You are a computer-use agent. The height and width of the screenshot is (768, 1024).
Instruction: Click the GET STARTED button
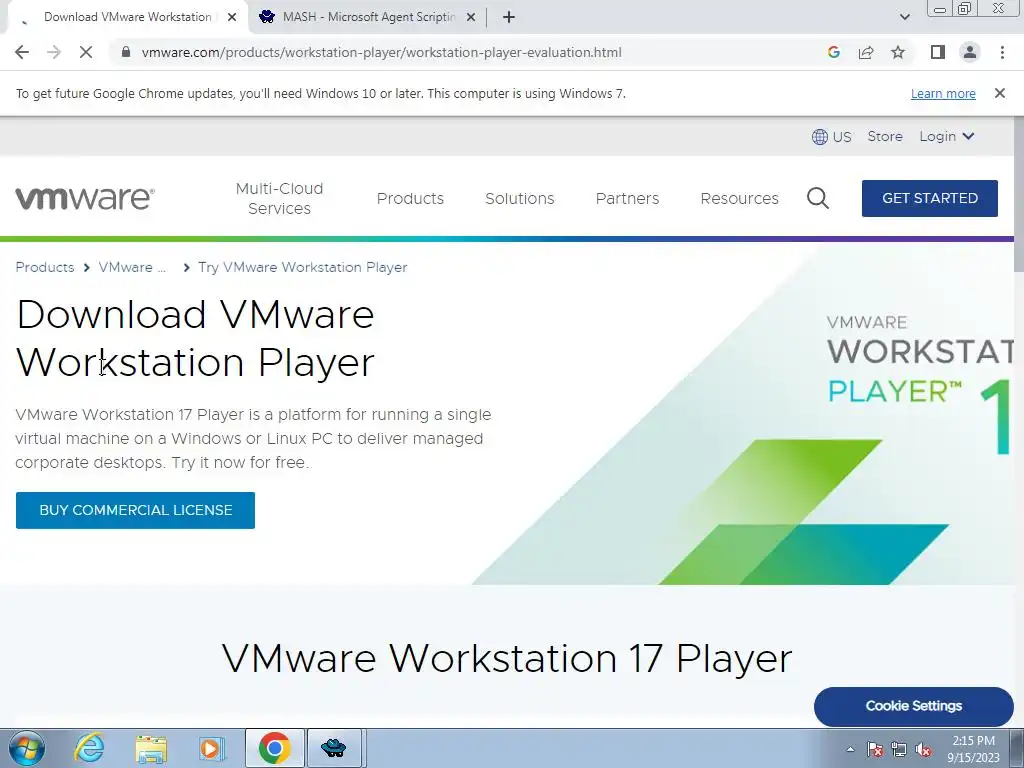[x=929, y=198]
